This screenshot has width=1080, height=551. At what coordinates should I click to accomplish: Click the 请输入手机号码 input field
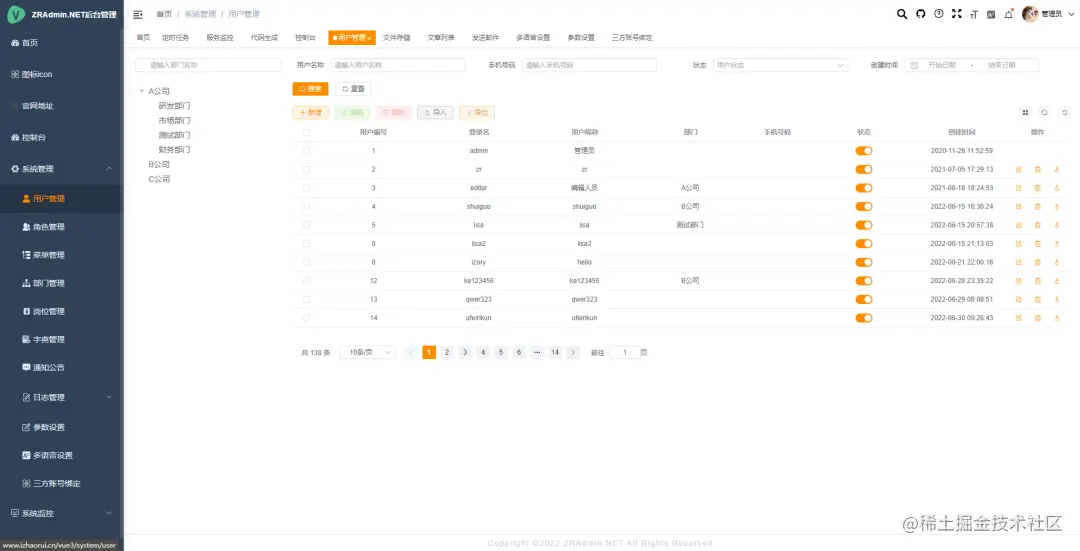(x=589, y=65)
